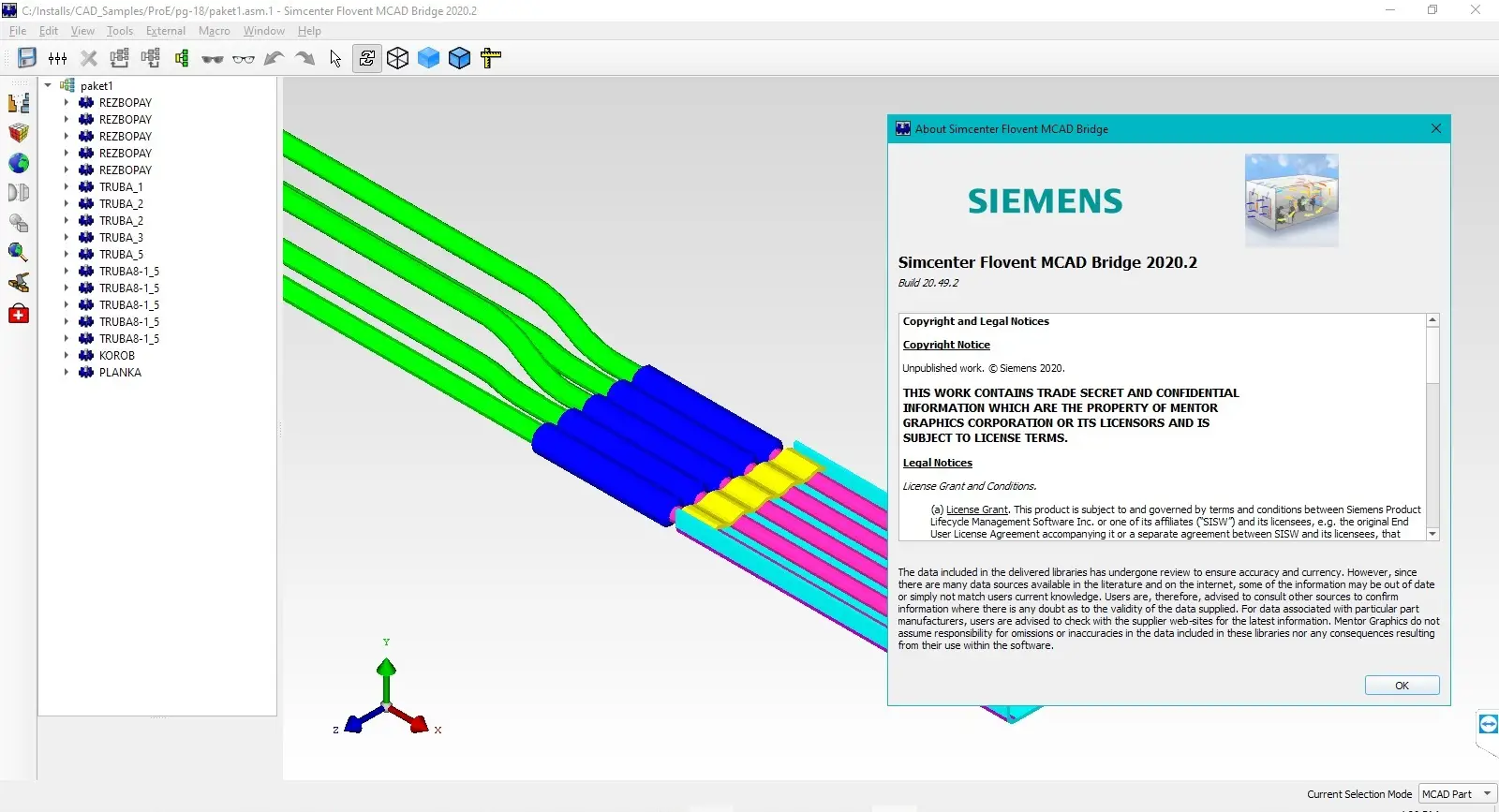Click the Save floppy disk toolbar icon
Screen dimensions: 1499x812
point(27,58)
